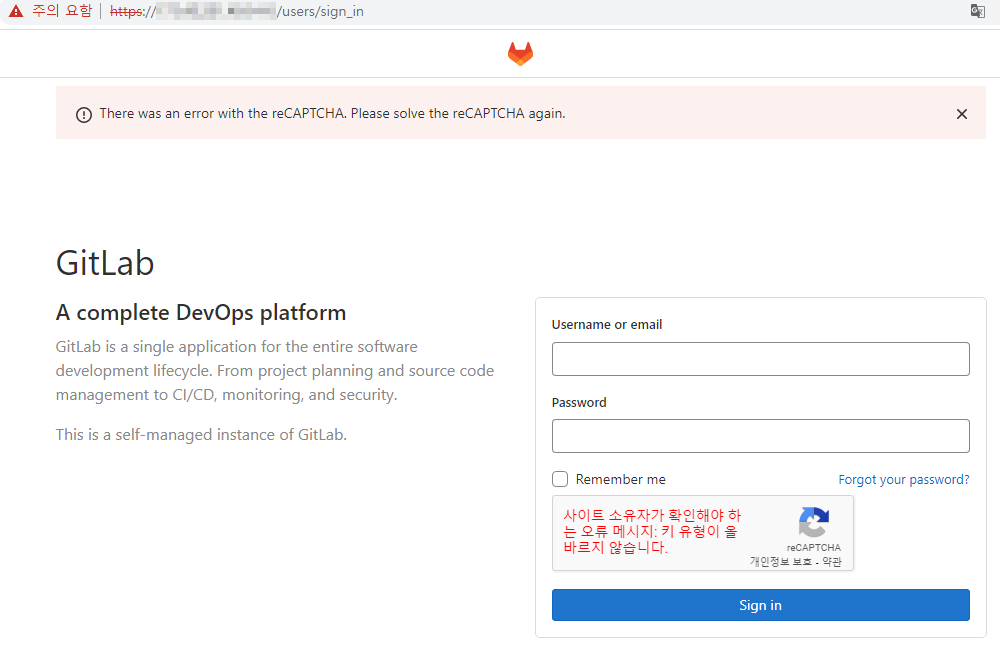Click 'This is a self-managed instance' text
The width and height of the screenshot is (1000, 646).
[x=201, y=435]
